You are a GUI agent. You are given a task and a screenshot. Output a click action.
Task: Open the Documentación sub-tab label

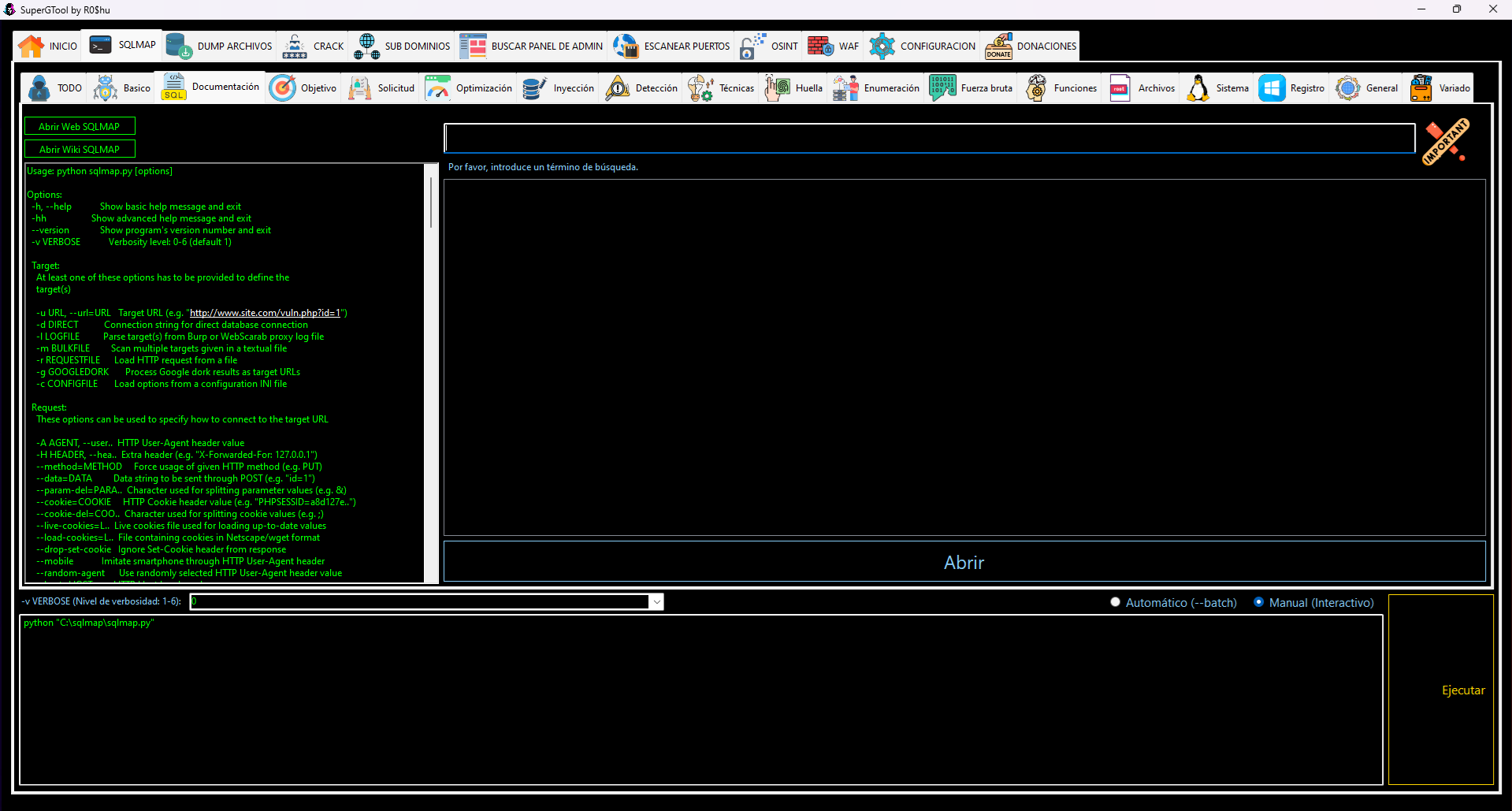point(225,87)
